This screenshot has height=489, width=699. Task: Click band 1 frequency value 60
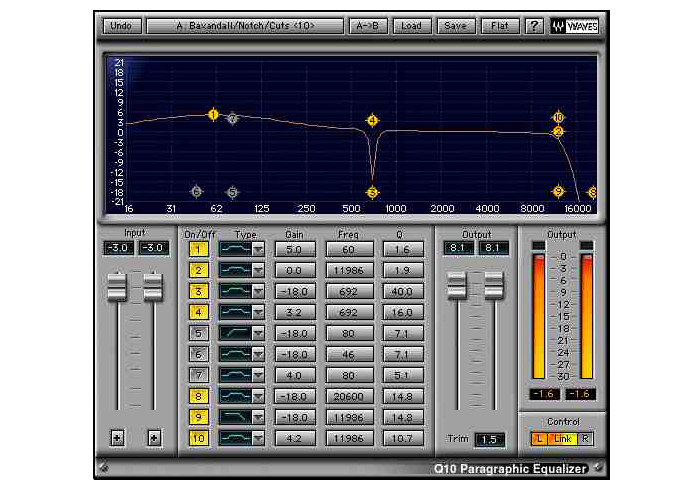tap(349, 249)
